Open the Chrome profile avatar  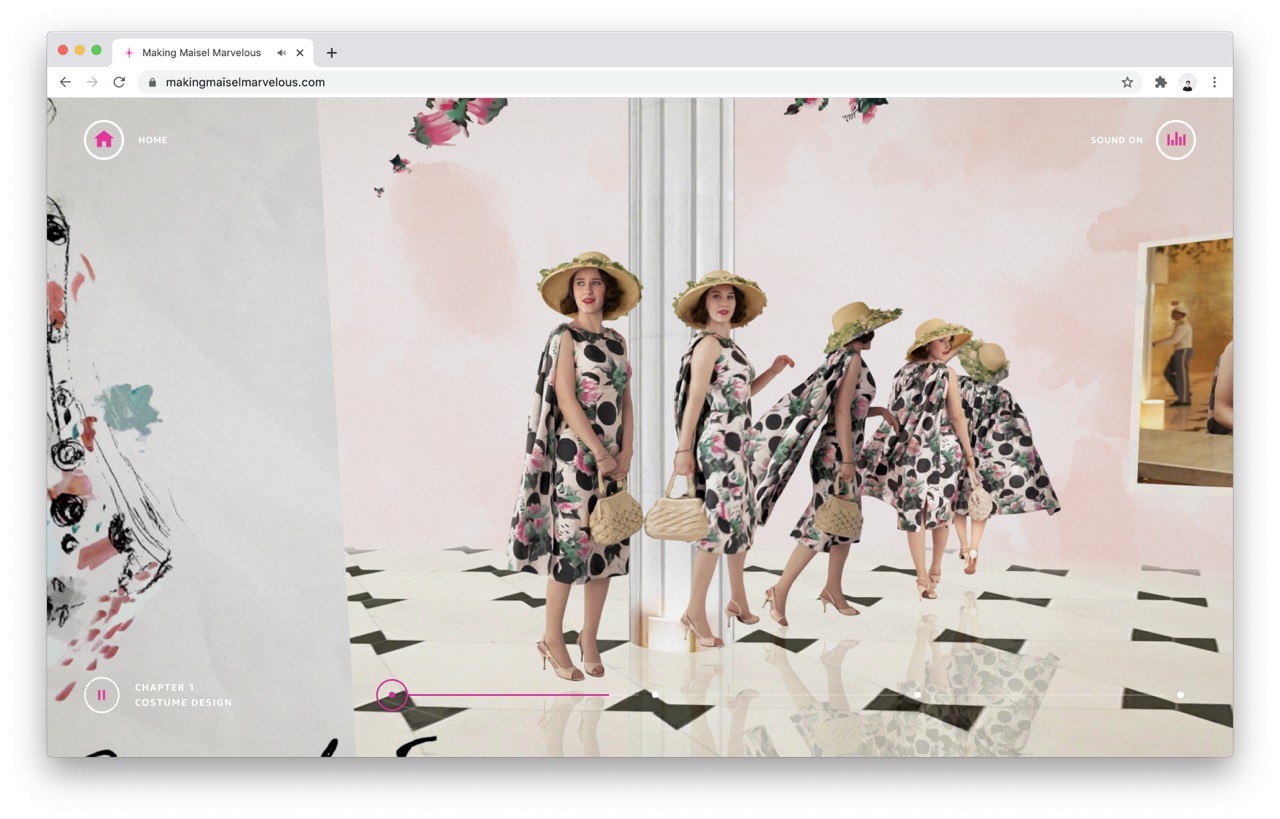click(x=1188, y=82)
